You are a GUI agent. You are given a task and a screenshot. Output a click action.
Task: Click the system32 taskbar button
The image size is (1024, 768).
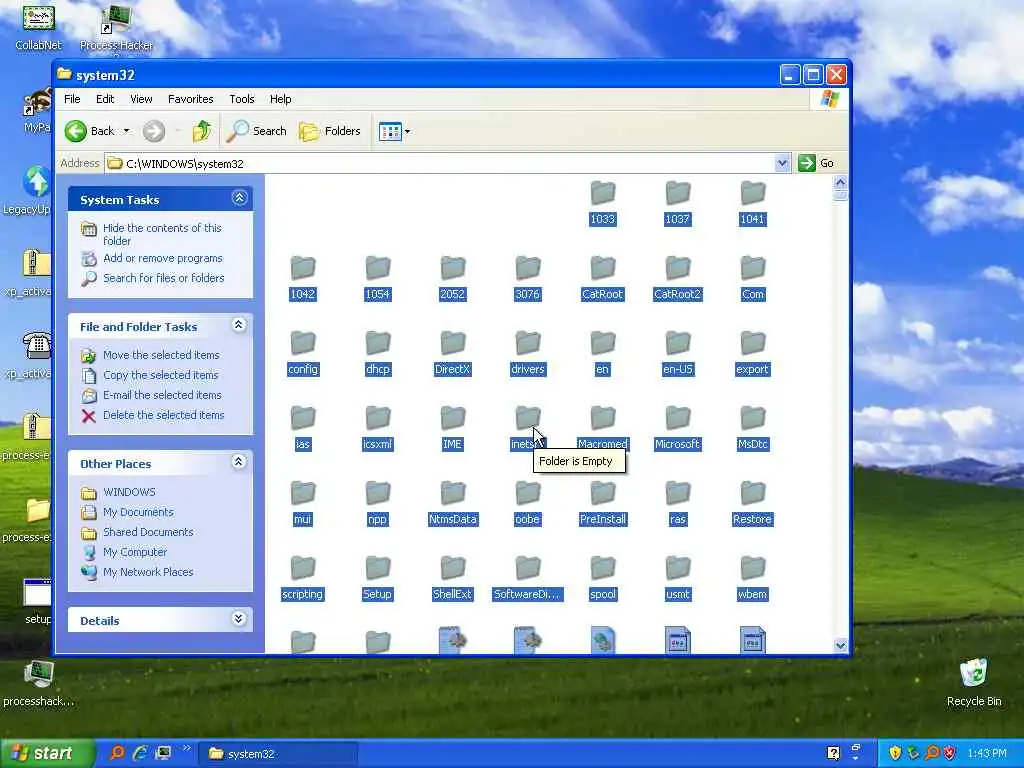point(278,754)
